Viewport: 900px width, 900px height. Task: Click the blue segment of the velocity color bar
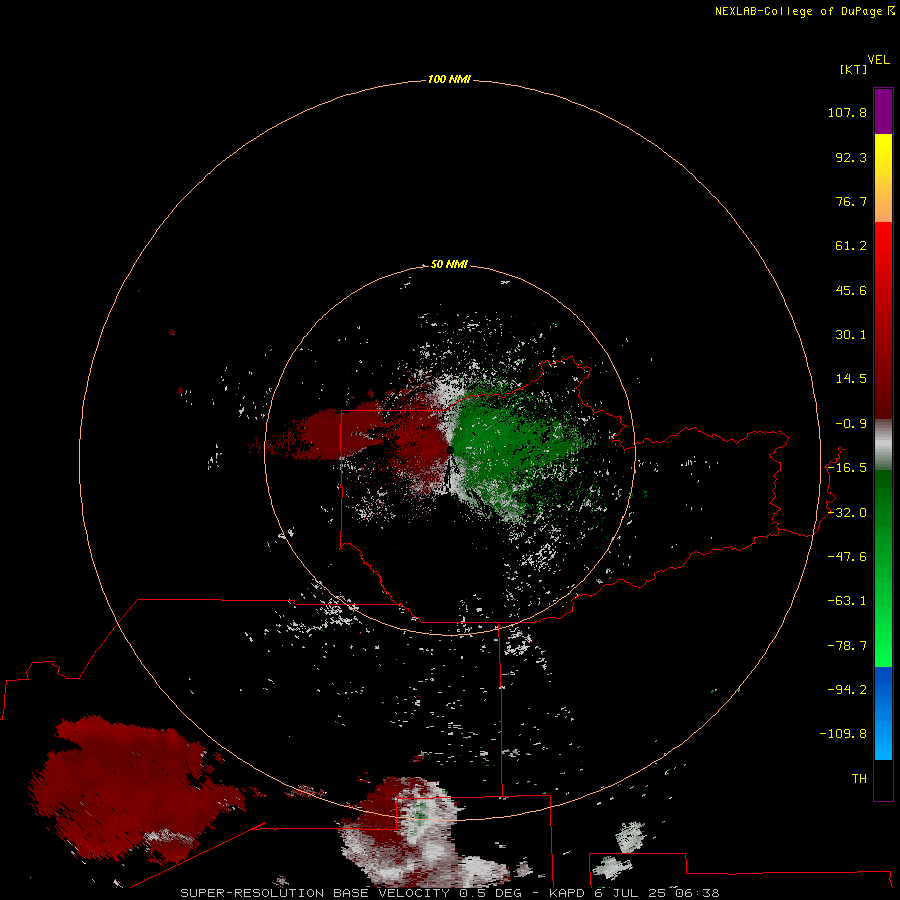[883, 713]
